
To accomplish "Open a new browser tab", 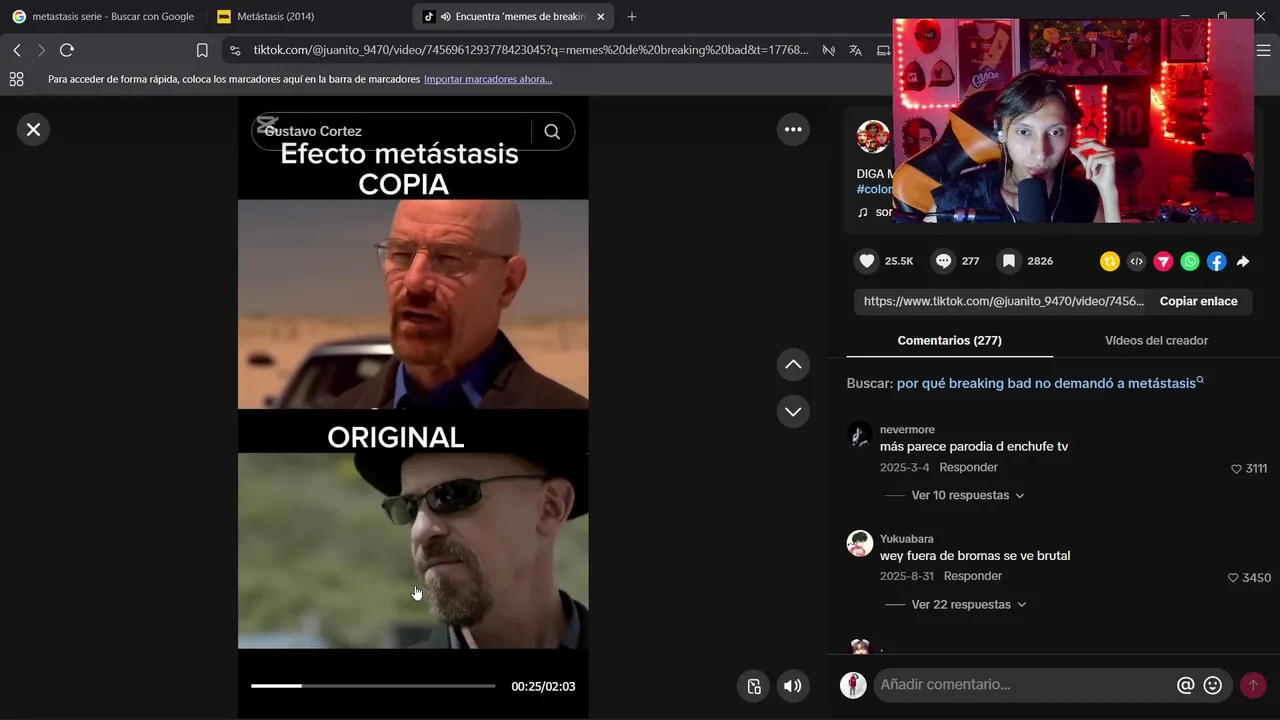I will (631, 17).
